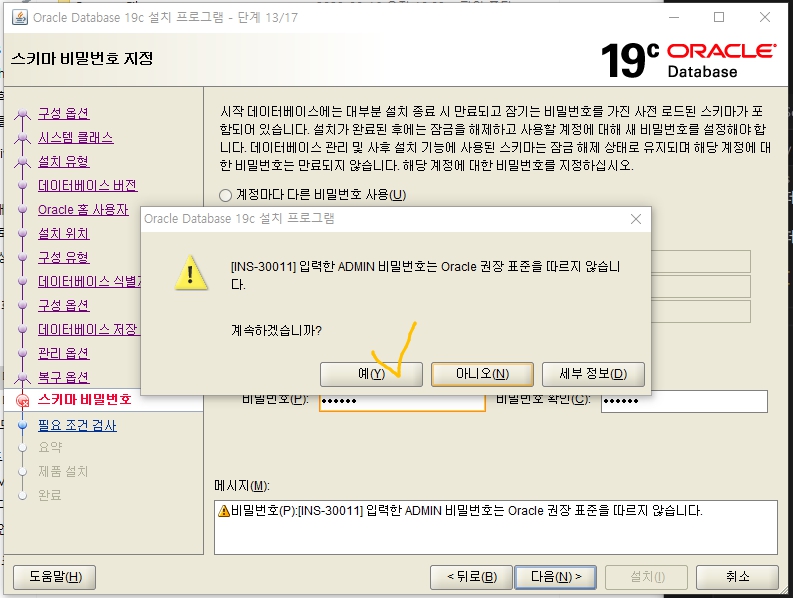Image resolution: width=793 pixels, height=598 pixels.
Task: Open the Oracle 홈 사용자 step
Action: point(83,209)
